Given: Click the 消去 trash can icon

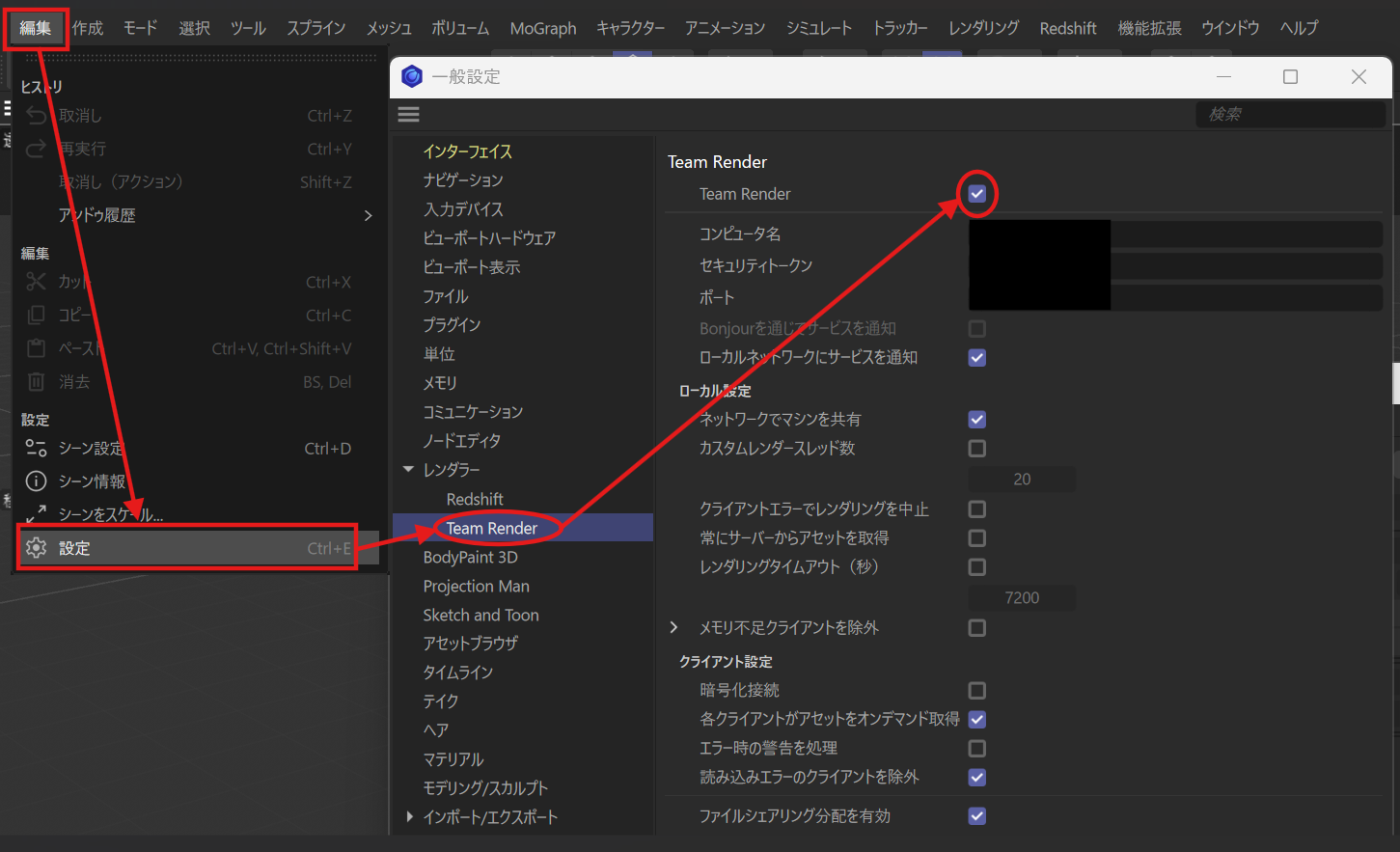Looking at the screenshot, I should click(x=37, y=382).
